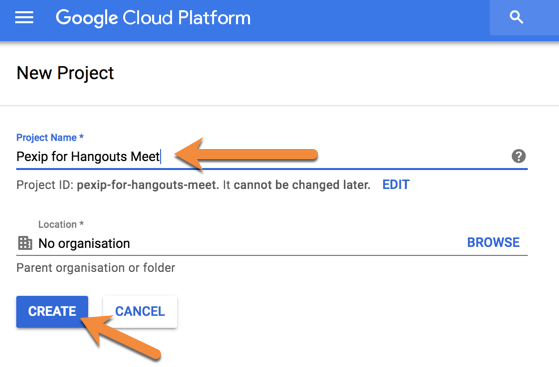Click the Project Name field label
The image size is (559, 367).
click(x=50, y=137)
